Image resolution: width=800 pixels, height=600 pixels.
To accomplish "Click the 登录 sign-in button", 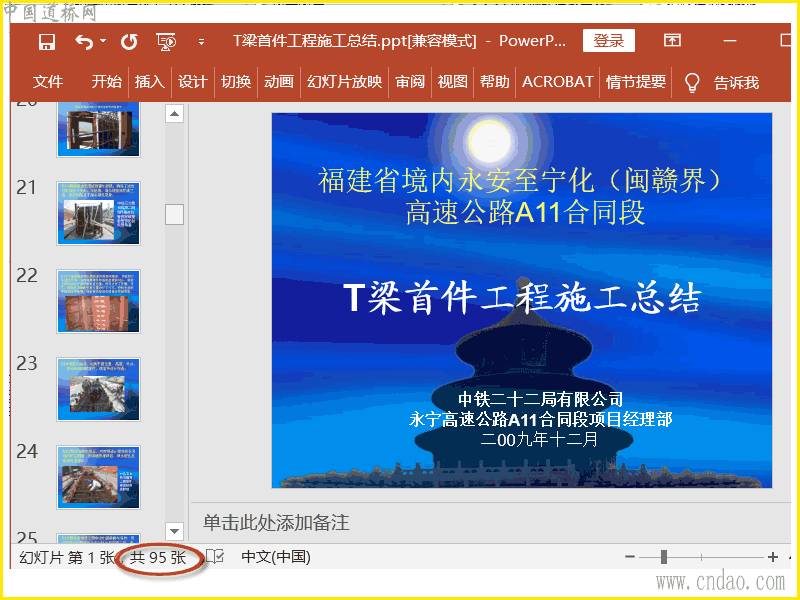I will click(609, 41).
